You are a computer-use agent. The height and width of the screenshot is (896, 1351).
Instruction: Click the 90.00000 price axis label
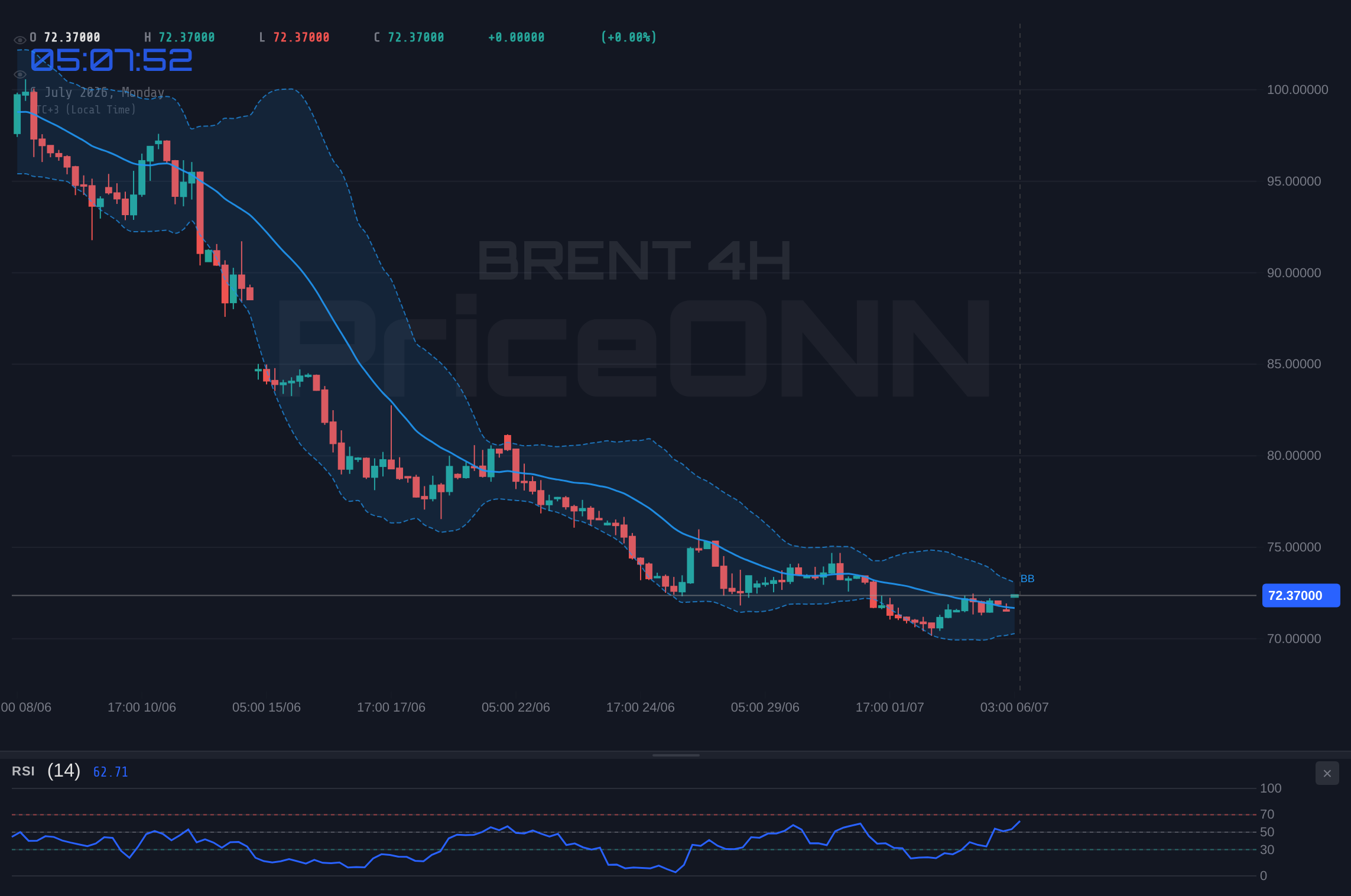pyautogui.click(x=1294, y=273)
